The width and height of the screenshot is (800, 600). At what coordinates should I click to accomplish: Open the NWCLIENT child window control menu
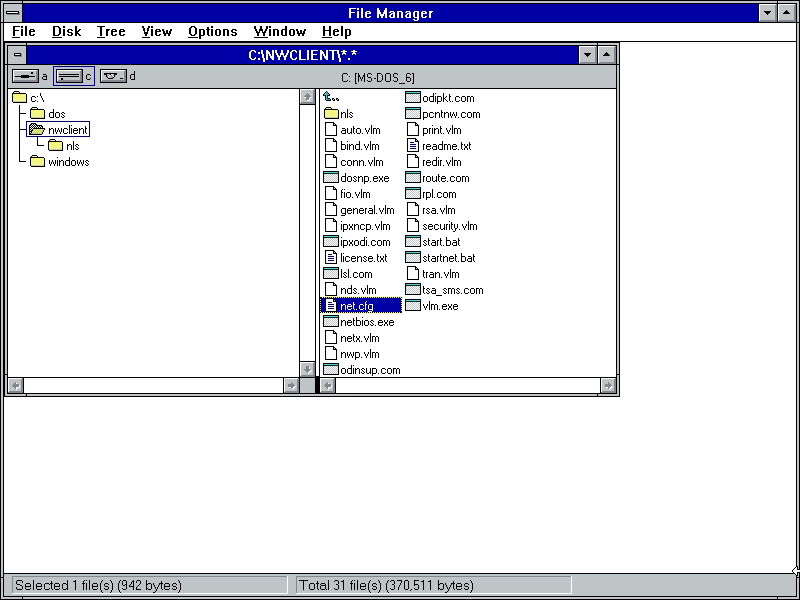(x=17, y=55)
